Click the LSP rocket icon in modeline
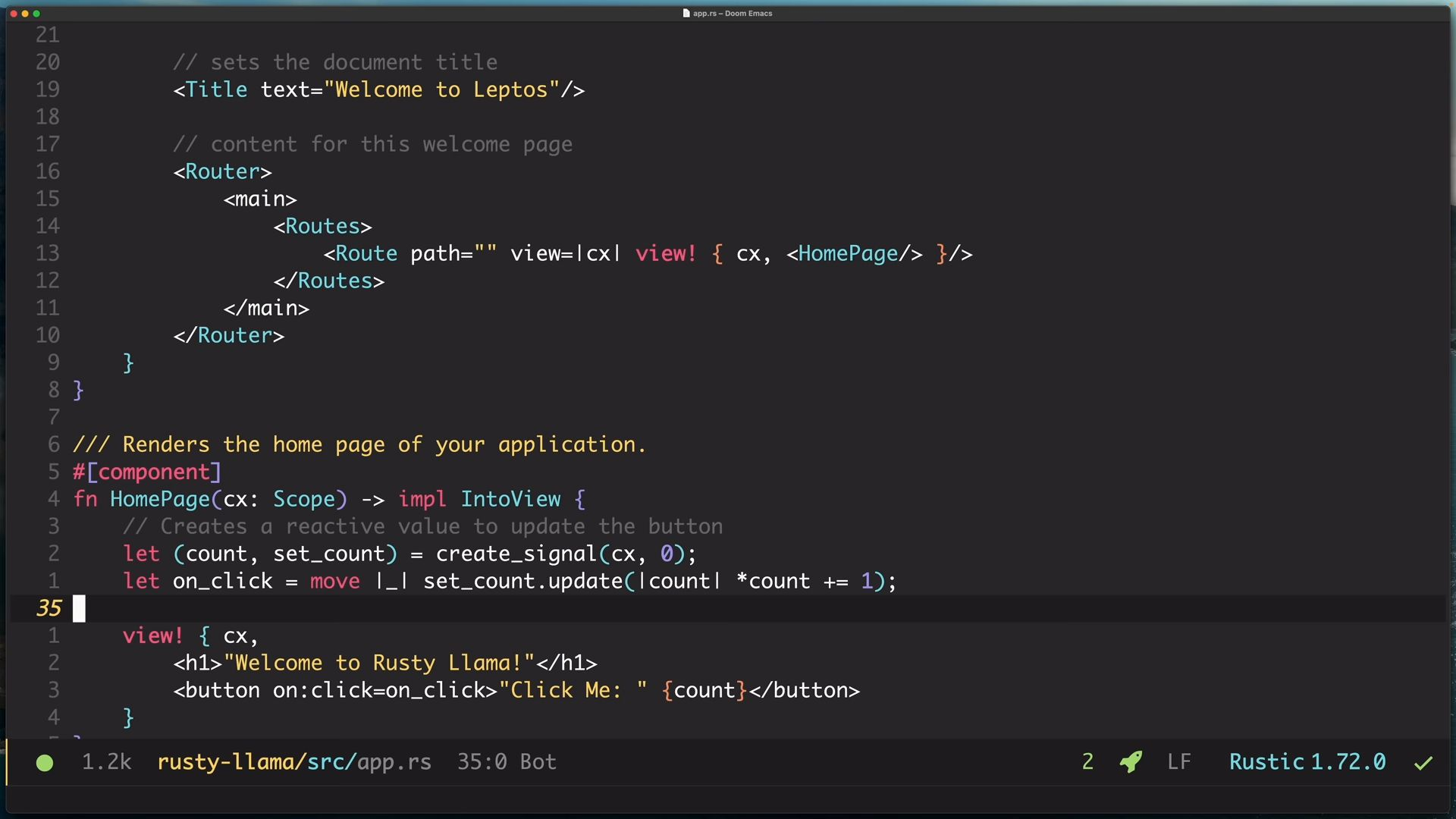The image size is (1456, 819). [1131, 762]
